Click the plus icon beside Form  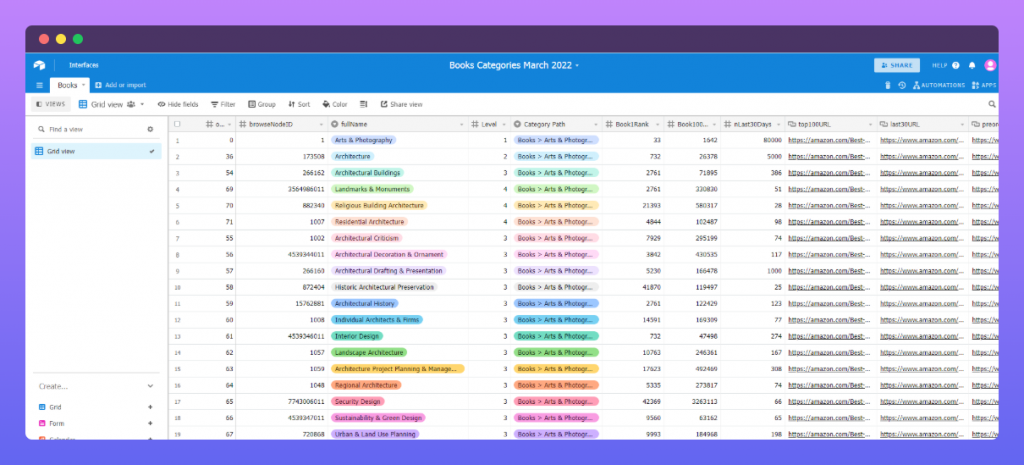(150, 423)
